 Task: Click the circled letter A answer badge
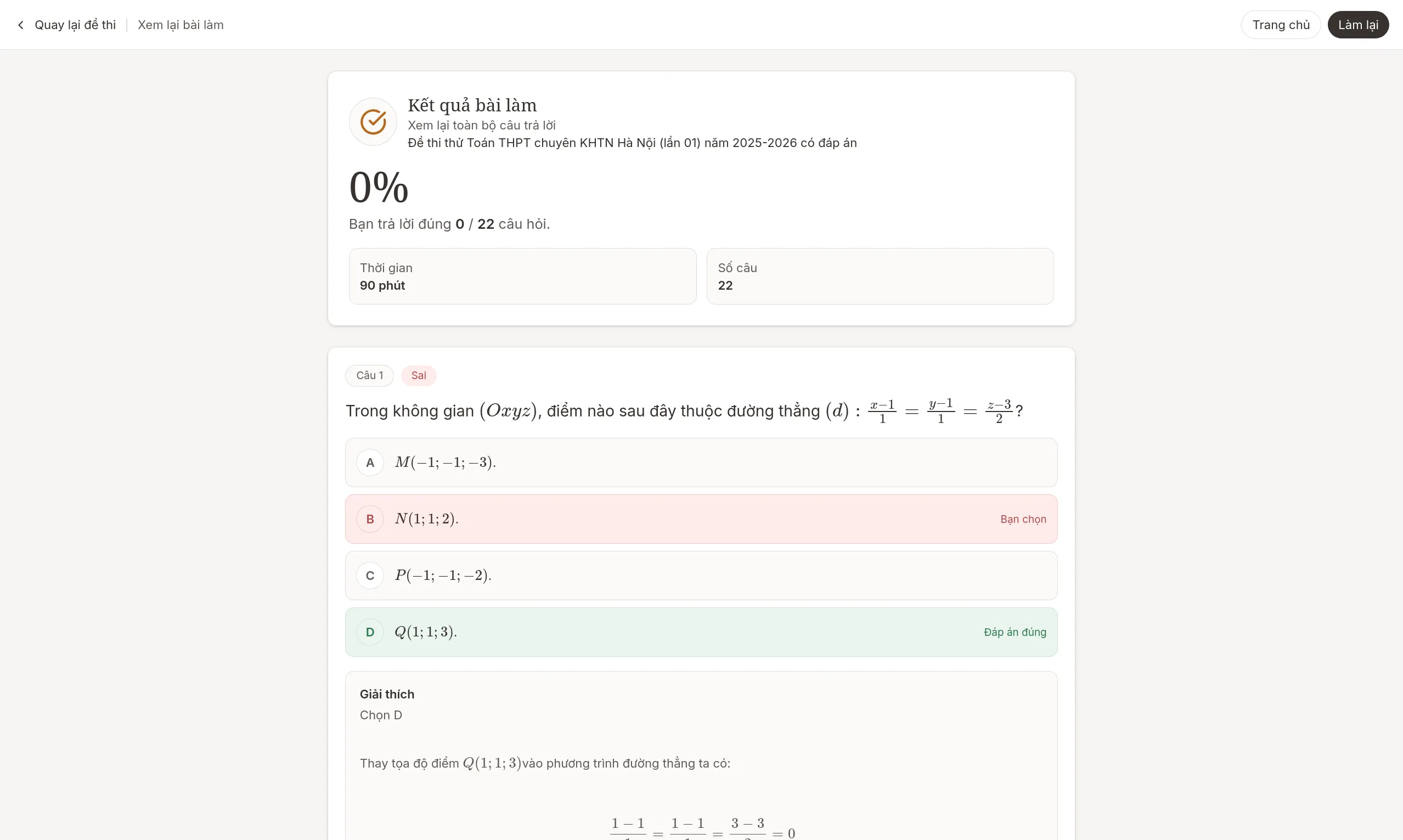coord(370,462)
